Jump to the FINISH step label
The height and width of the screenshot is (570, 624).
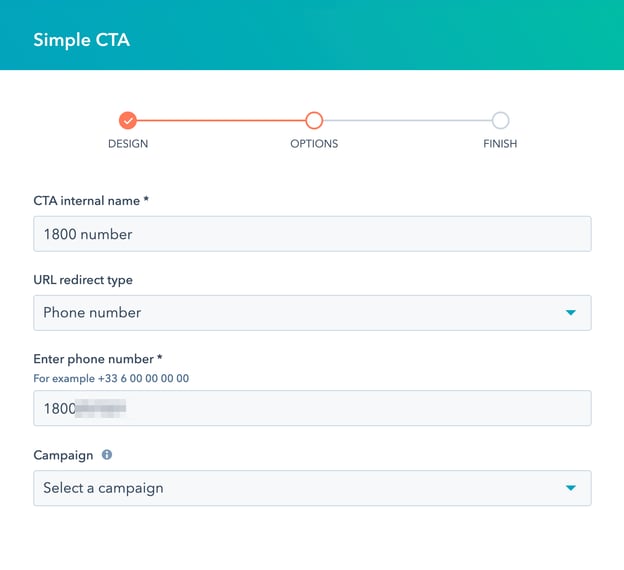click(500, 144)
